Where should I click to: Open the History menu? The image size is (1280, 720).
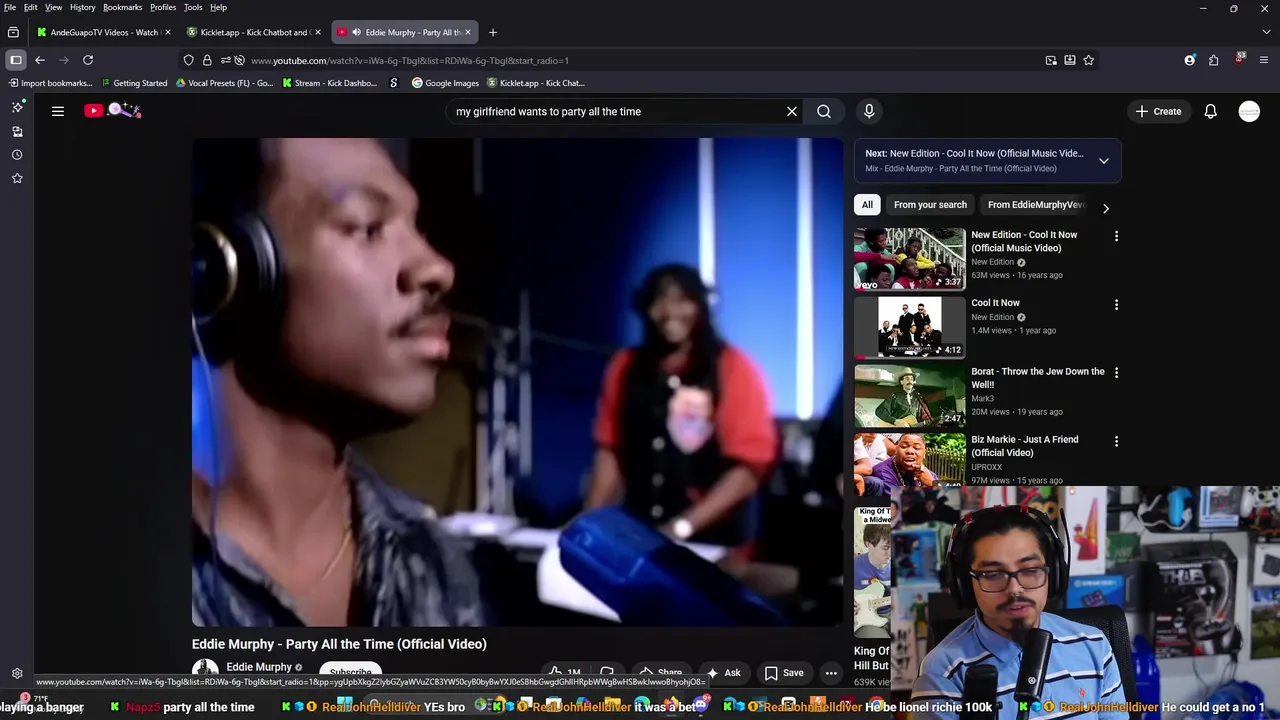pos(83,7)
